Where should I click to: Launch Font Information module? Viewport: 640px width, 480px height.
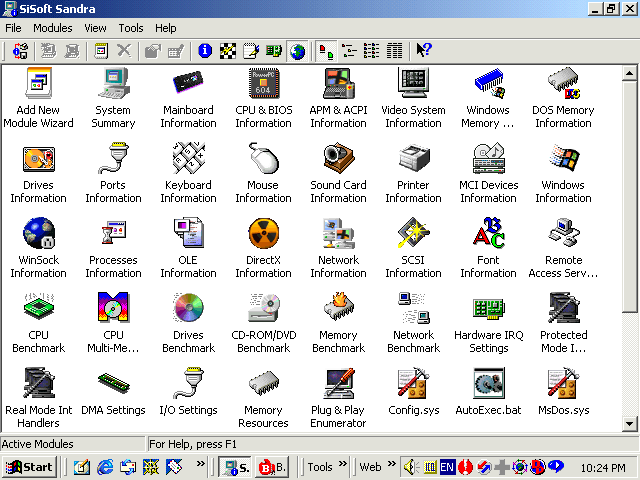tap(489, 249)
